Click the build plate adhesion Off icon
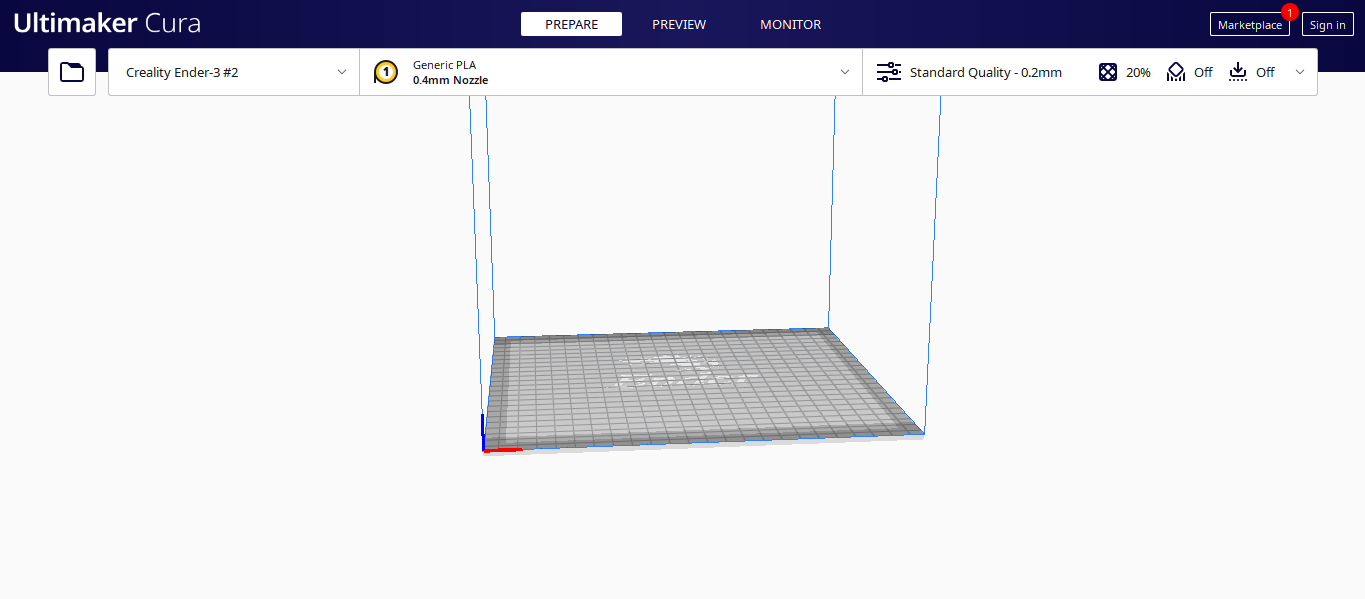1365x599 pixels. point(1238,72)
